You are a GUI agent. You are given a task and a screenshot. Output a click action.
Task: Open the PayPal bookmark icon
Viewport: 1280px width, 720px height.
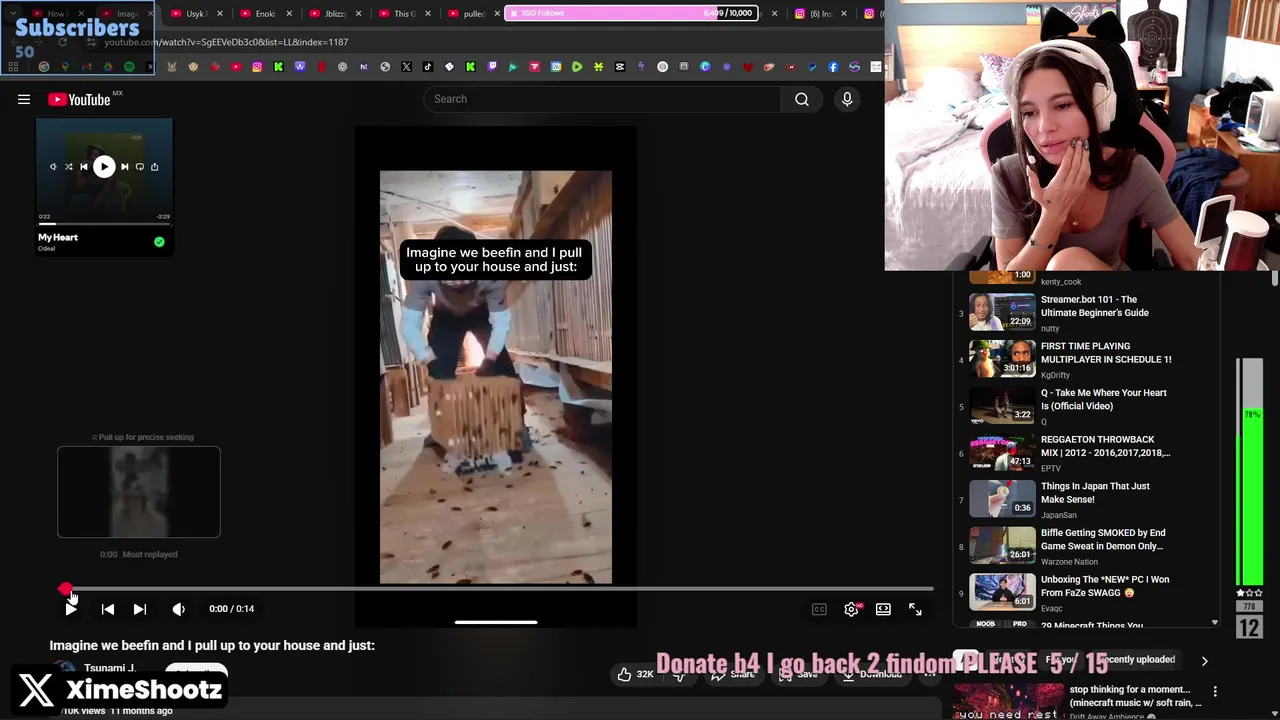click(x=811, y=67)
